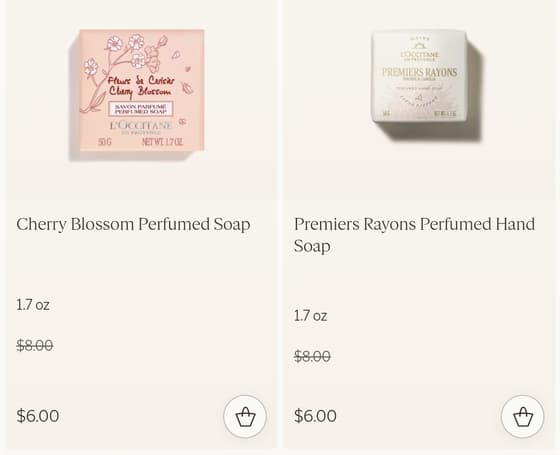Click the L'Occitane logo on the pink soap box

point(141,127)
